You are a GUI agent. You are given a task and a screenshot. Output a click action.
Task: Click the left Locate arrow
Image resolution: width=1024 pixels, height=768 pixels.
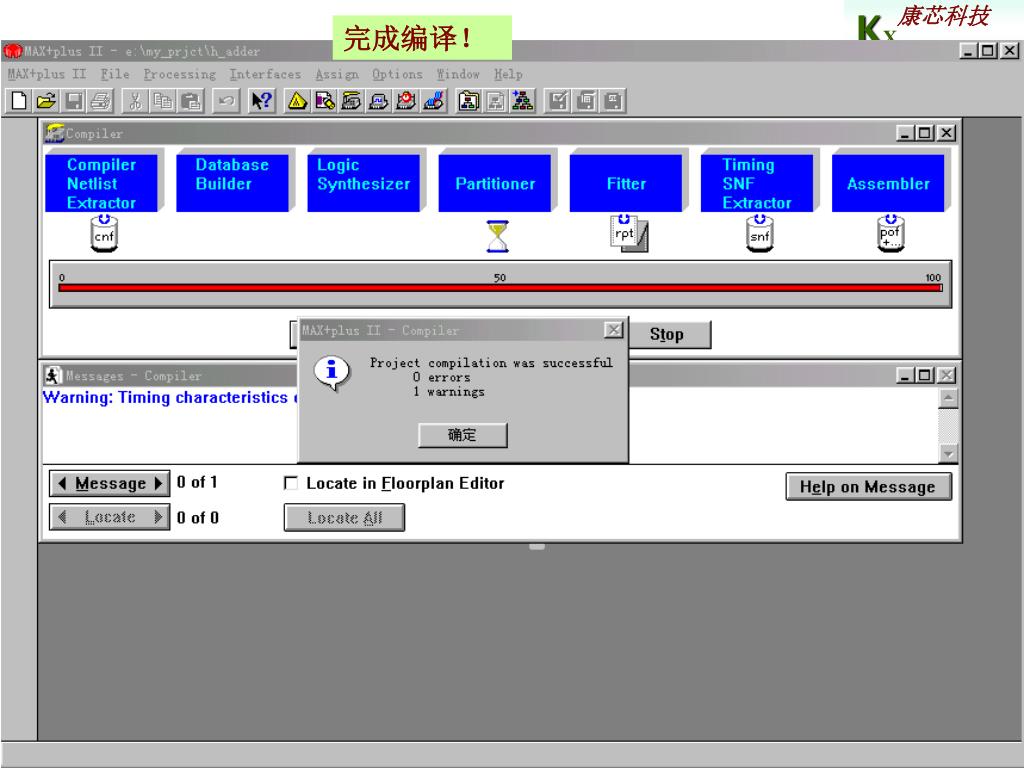62,517
